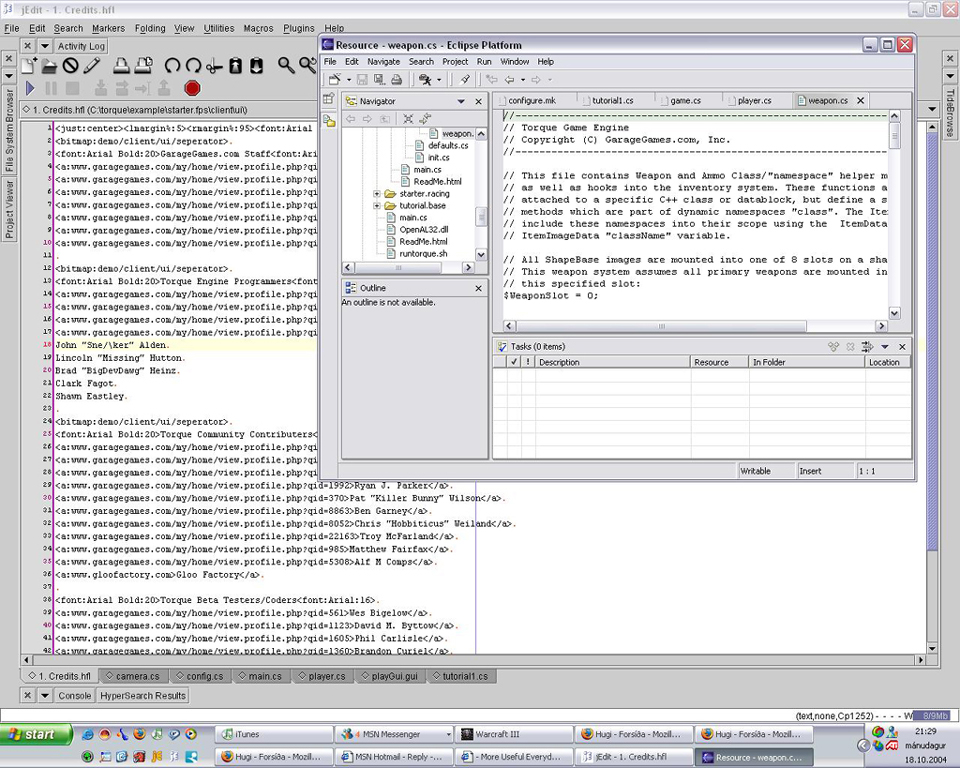The height and width of the screenshot is (768, 960).
Task: Click the External Tools run icon in Eclipse
Action: pos(424,80)
